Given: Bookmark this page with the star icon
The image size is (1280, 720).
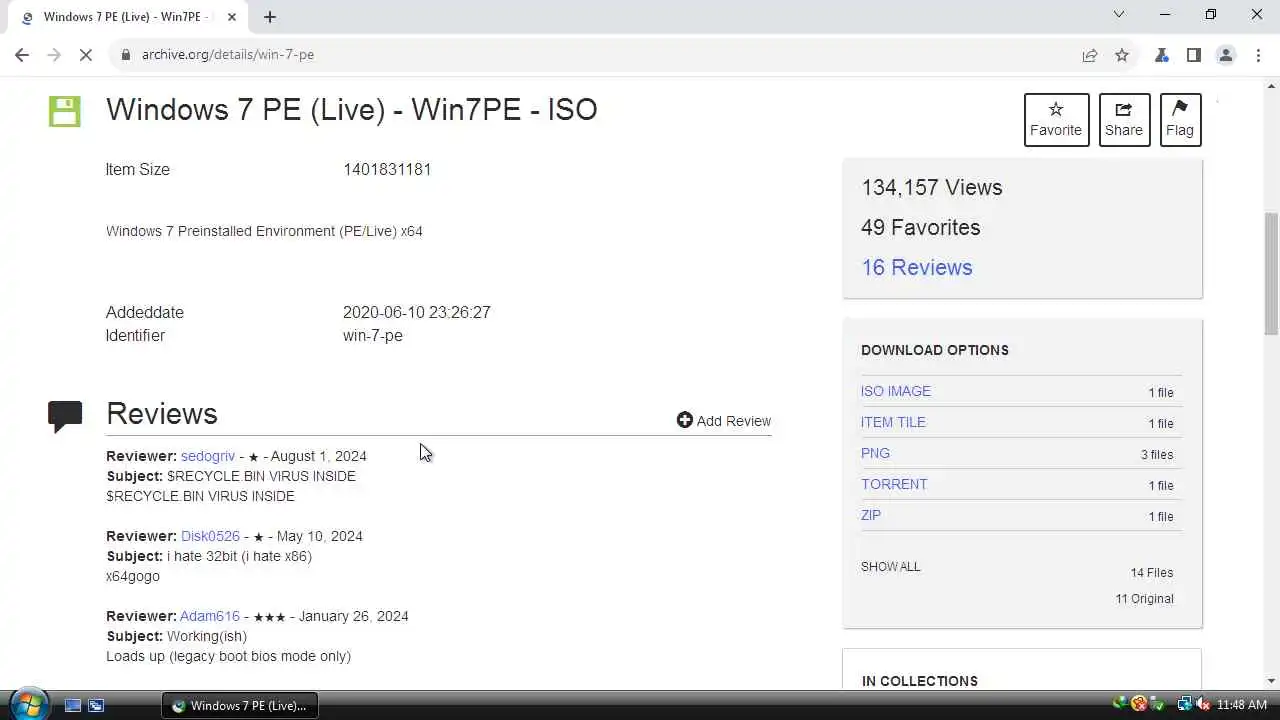Looking at the screenshot, I should click(x=1122, y=55).
